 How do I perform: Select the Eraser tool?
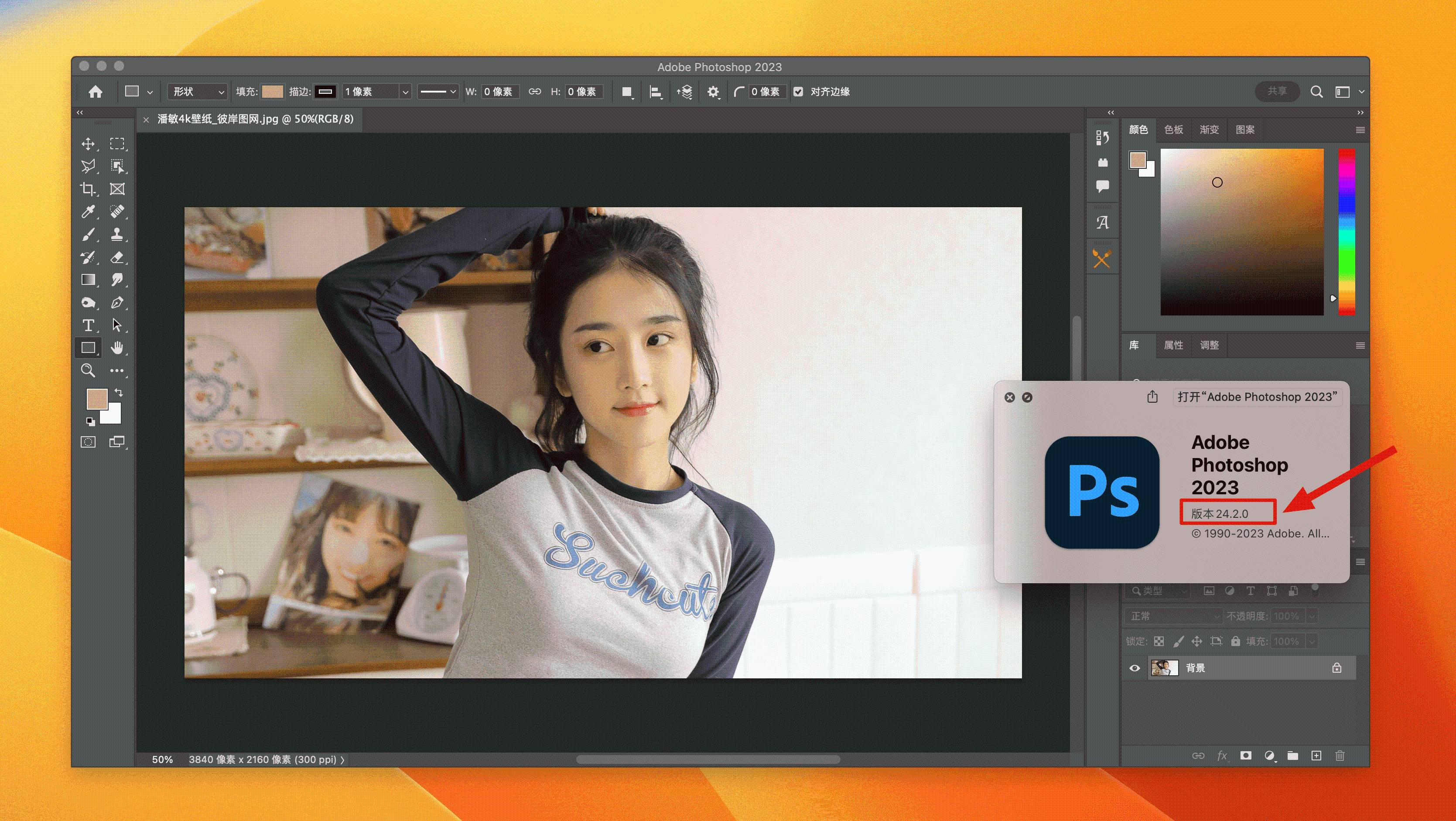click(117, 257)
